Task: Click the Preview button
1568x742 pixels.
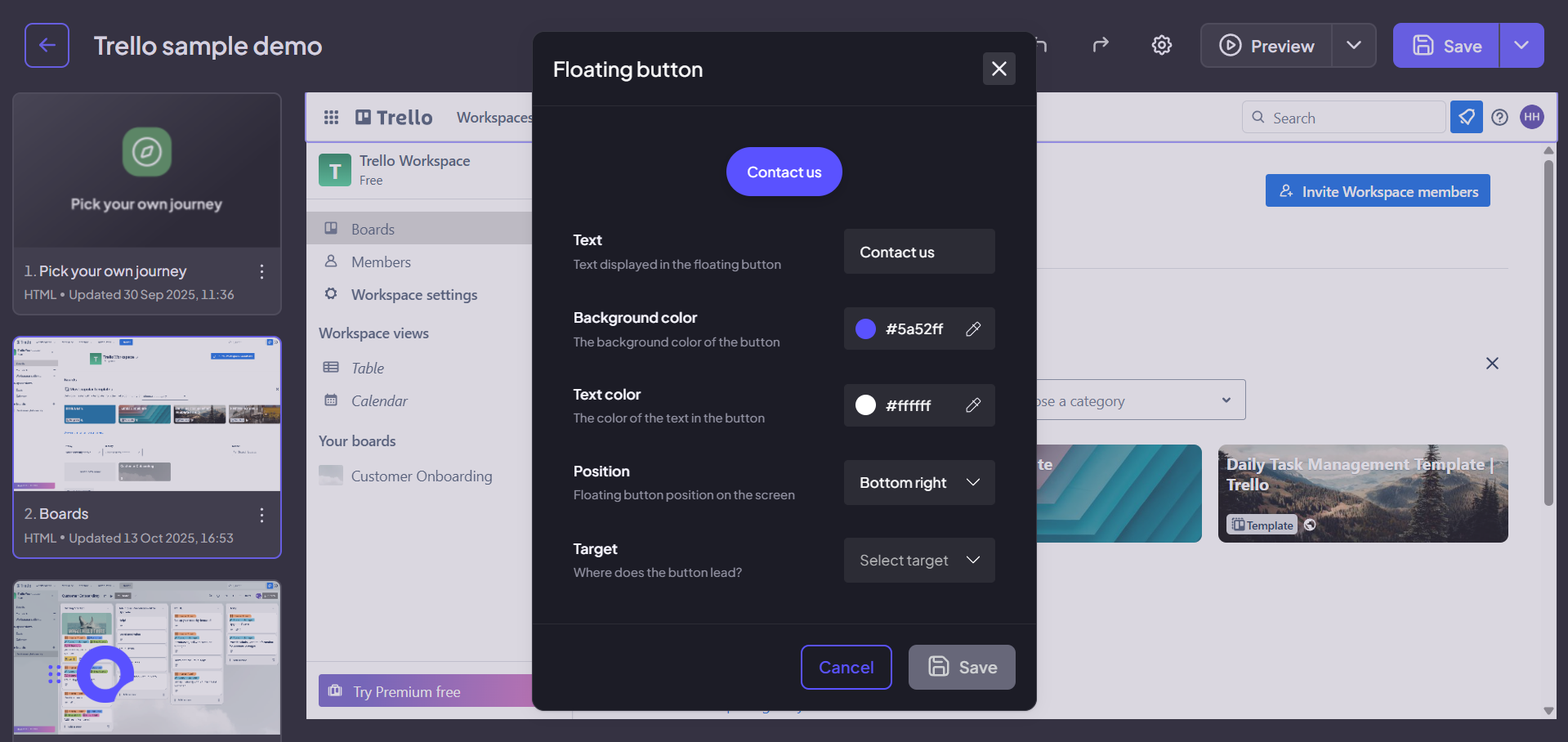Action: 1266,46
